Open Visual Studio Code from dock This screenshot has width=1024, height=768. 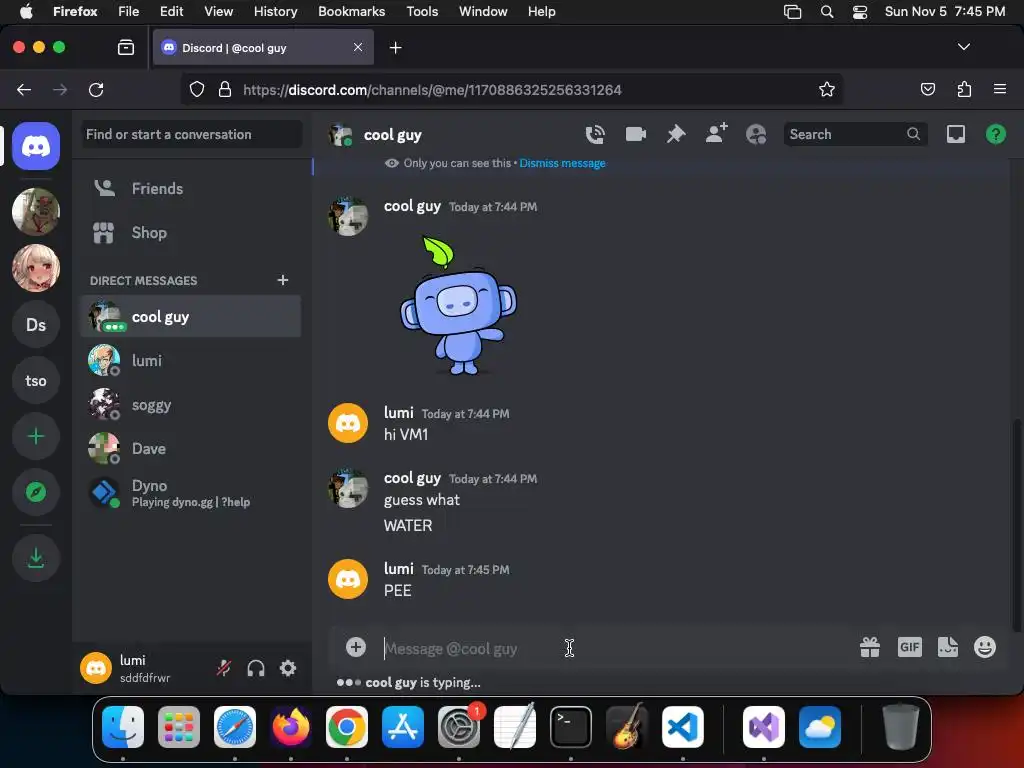[x=682, y=727]
